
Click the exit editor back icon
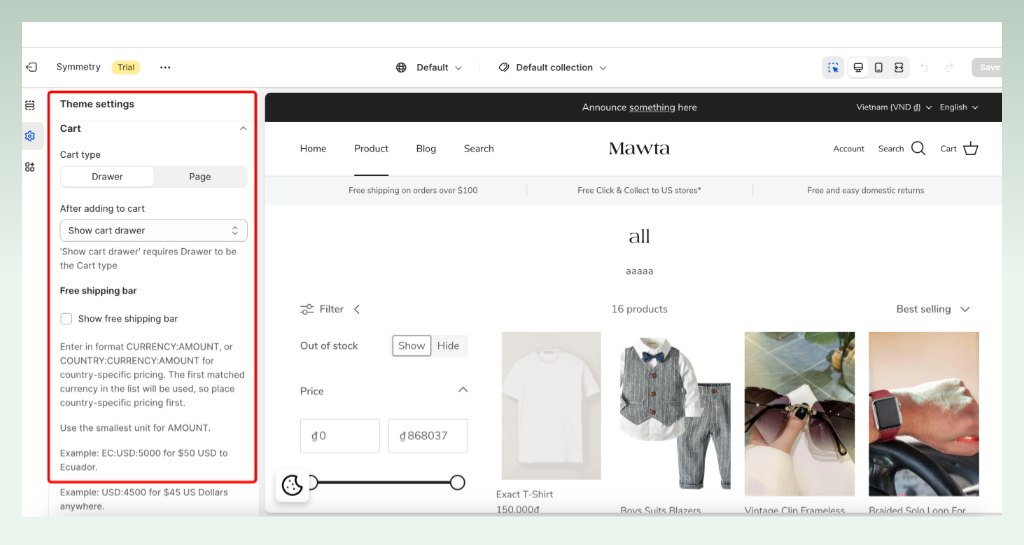pyautogui.click(x=31, y=67)
